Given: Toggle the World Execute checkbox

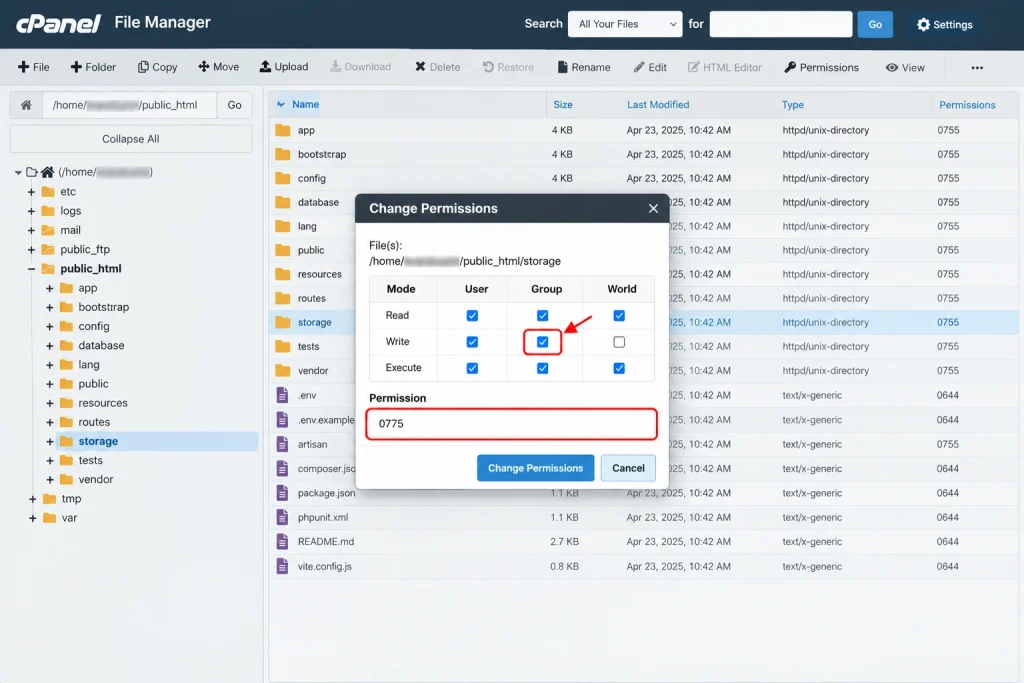Looking at the screenshot, I should click(x=619, y=368).
